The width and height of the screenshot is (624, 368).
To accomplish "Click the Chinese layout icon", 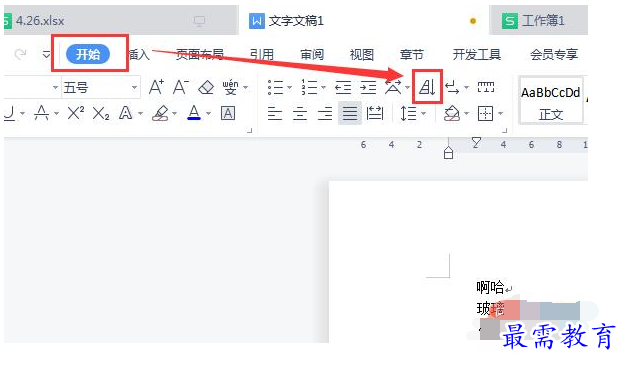I will point(393,87).
